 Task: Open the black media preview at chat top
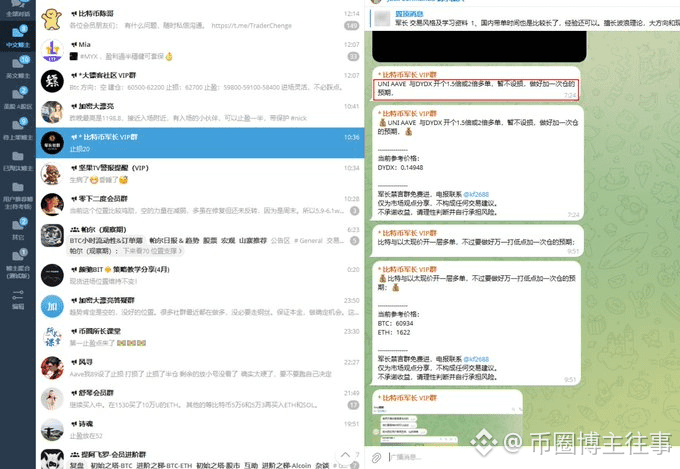click(x=479, y=46)
